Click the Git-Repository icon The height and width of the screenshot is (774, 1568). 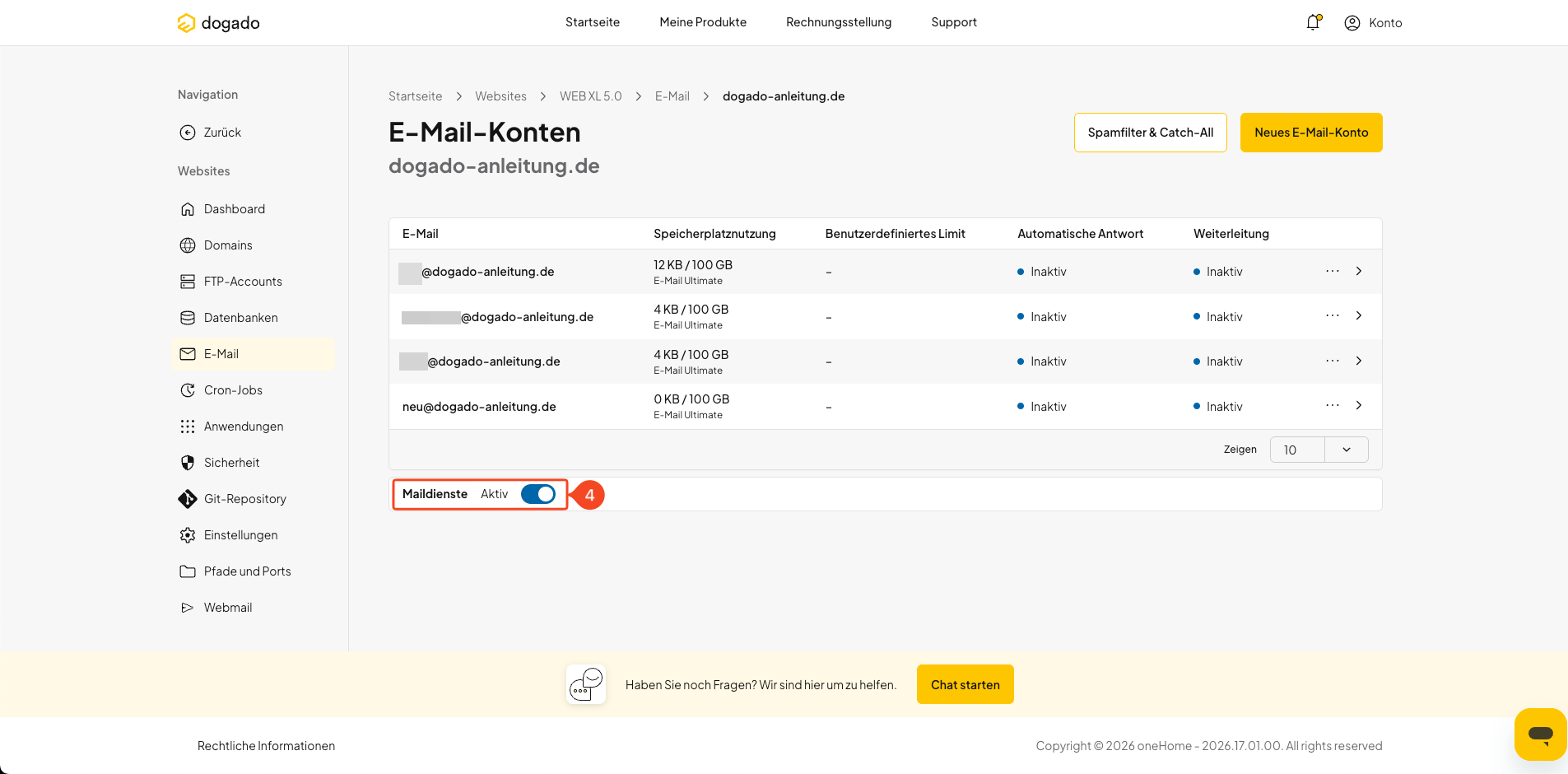pos(188,499)
